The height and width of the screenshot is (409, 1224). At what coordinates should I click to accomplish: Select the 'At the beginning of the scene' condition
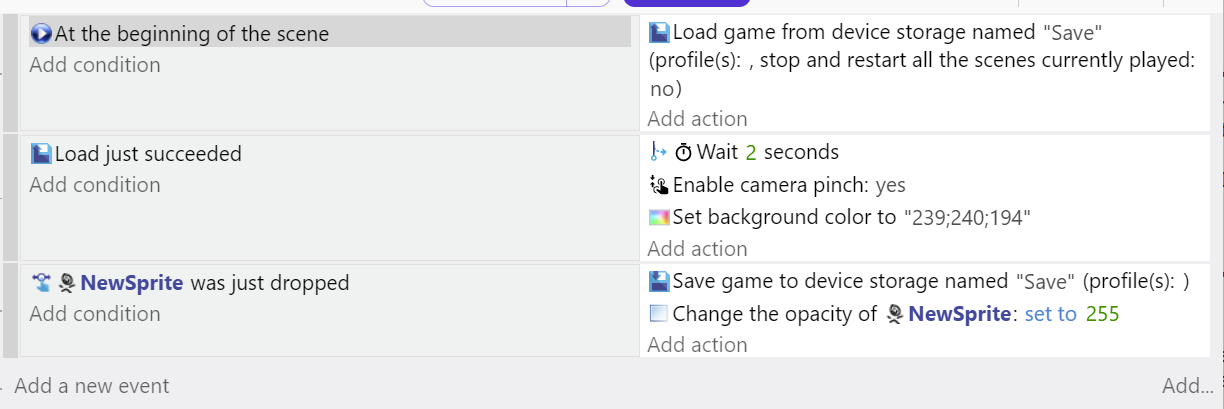coord(192,34)
